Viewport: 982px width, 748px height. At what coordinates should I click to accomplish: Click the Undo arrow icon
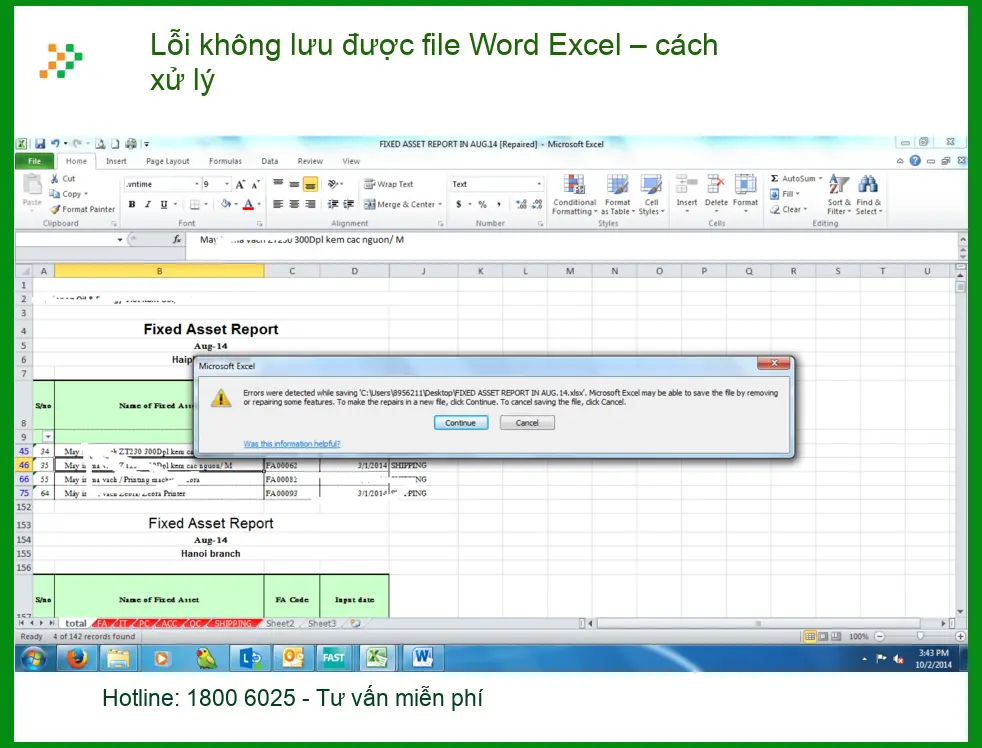pos(55,143)
